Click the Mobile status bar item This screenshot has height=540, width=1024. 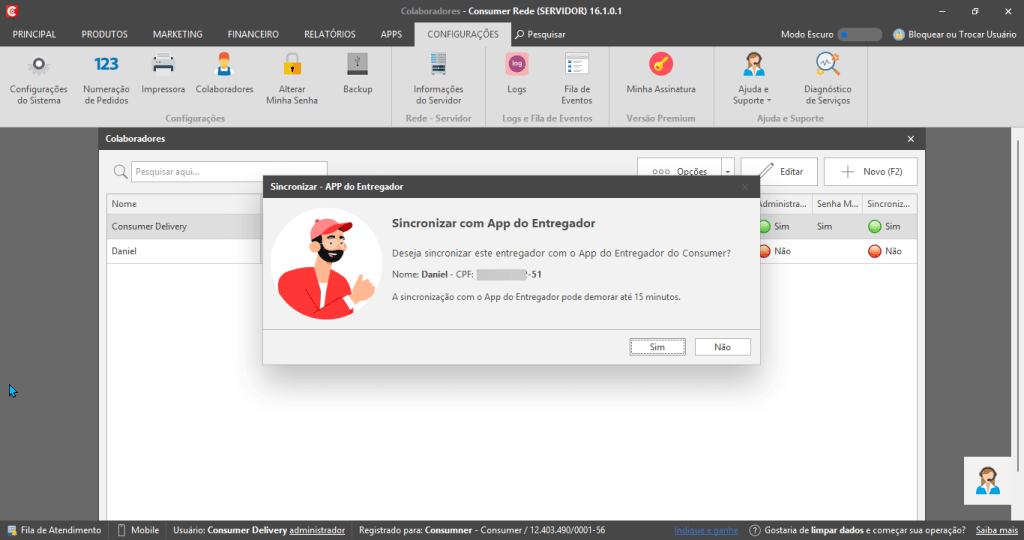pyautogui.click(x=138, y=530)
